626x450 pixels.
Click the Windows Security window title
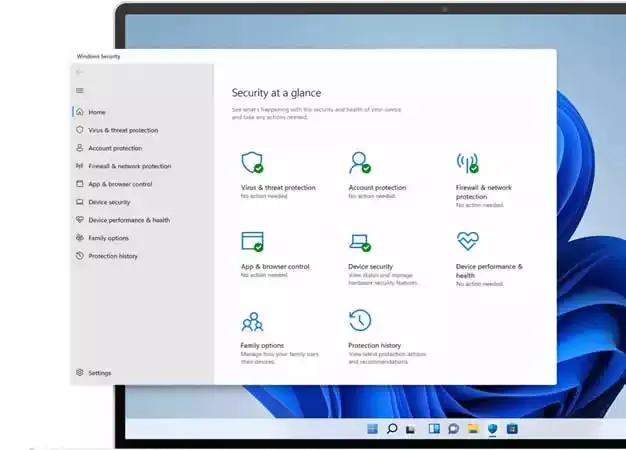pyautogui.click(x=98, y=56)
